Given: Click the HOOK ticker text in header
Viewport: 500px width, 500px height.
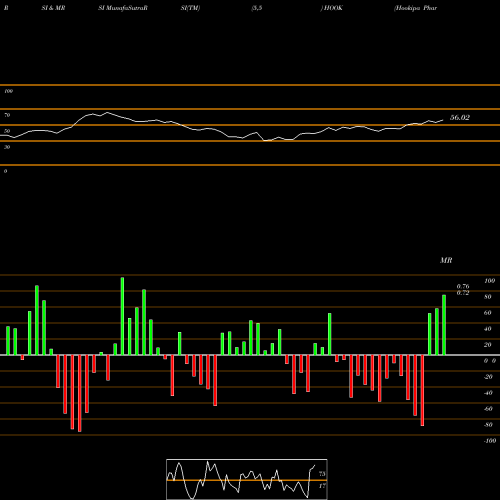Looking at the screenshot, I should point(332,8).
